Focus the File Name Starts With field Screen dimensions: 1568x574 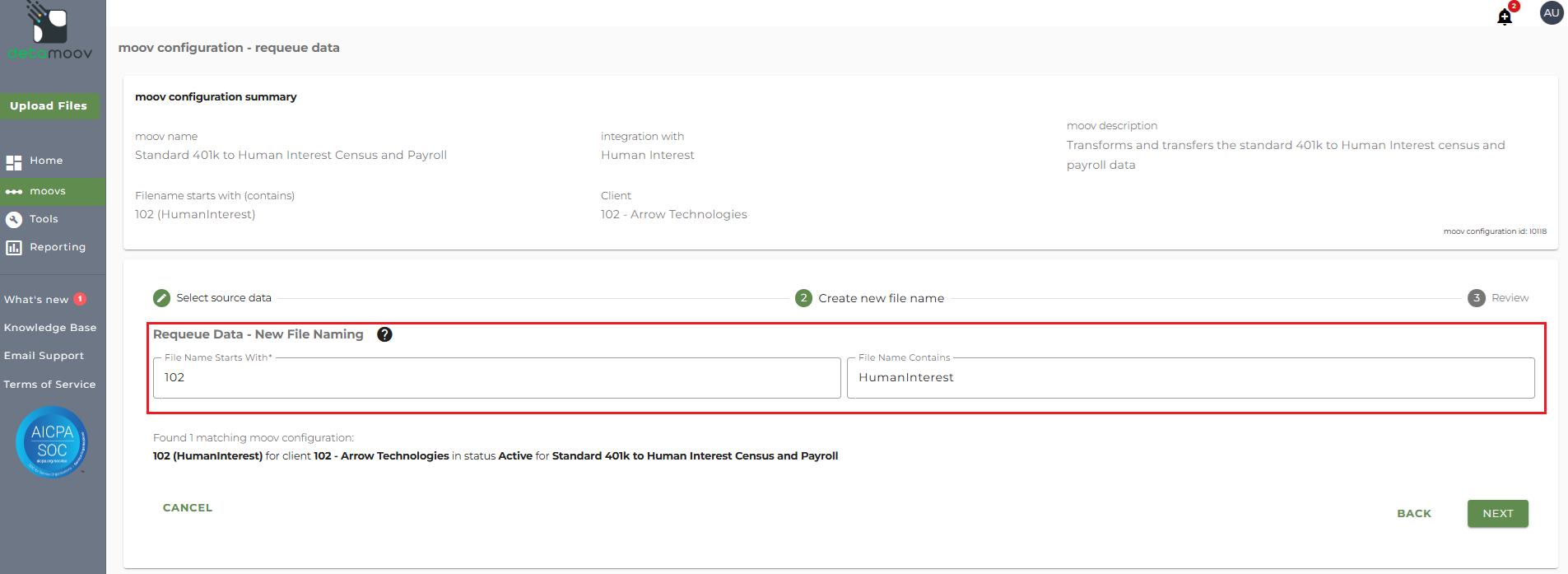pyautogui.click(x=496, y=378)
